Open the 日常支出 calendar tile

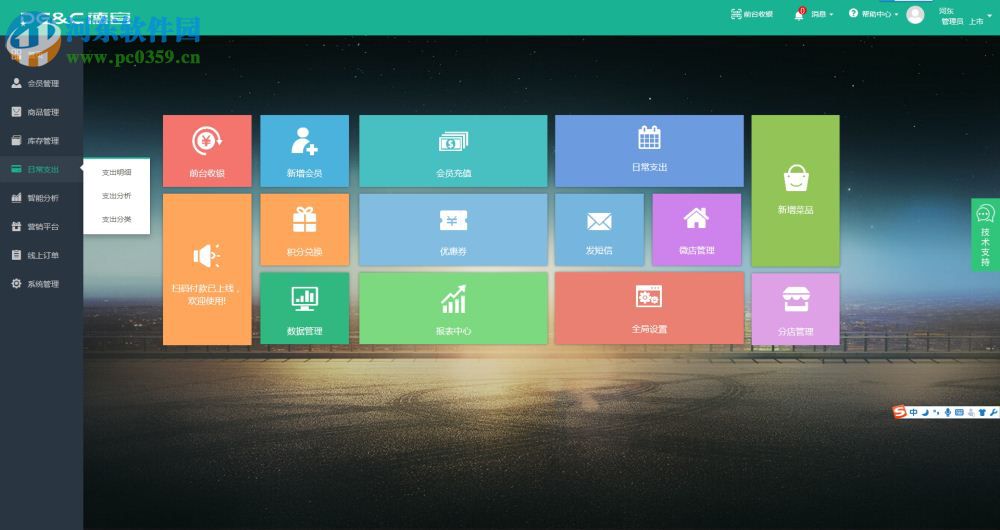[649, 151]
